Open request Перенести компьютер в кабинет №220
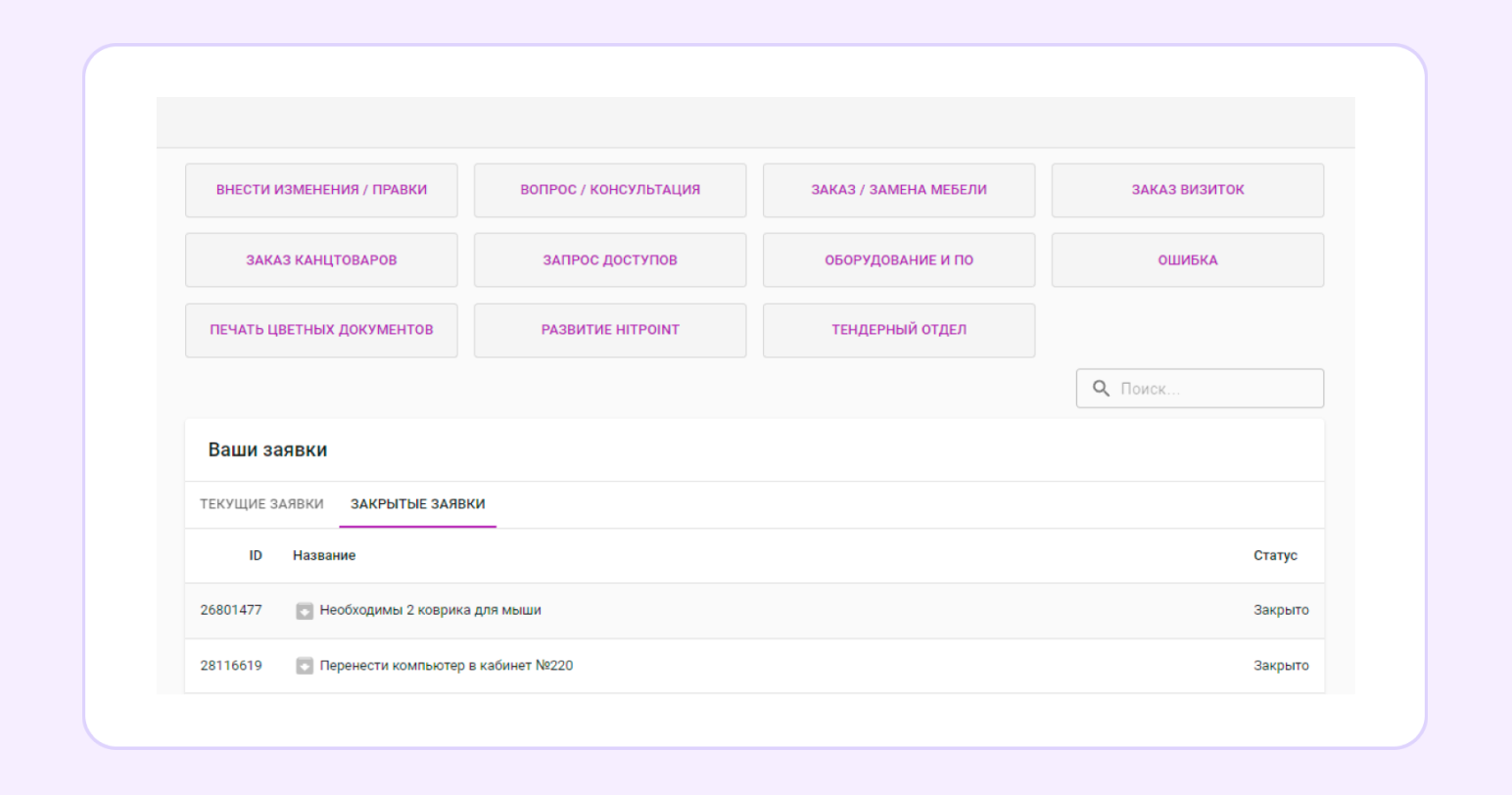Image resolution: width=1512 pixels, height=795 pixels. pos(446,666)
